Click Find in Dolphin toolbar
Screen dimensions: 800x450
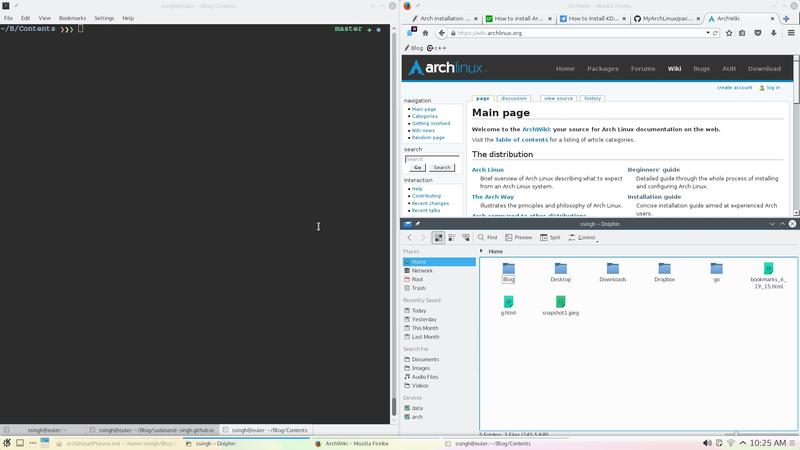487,237
